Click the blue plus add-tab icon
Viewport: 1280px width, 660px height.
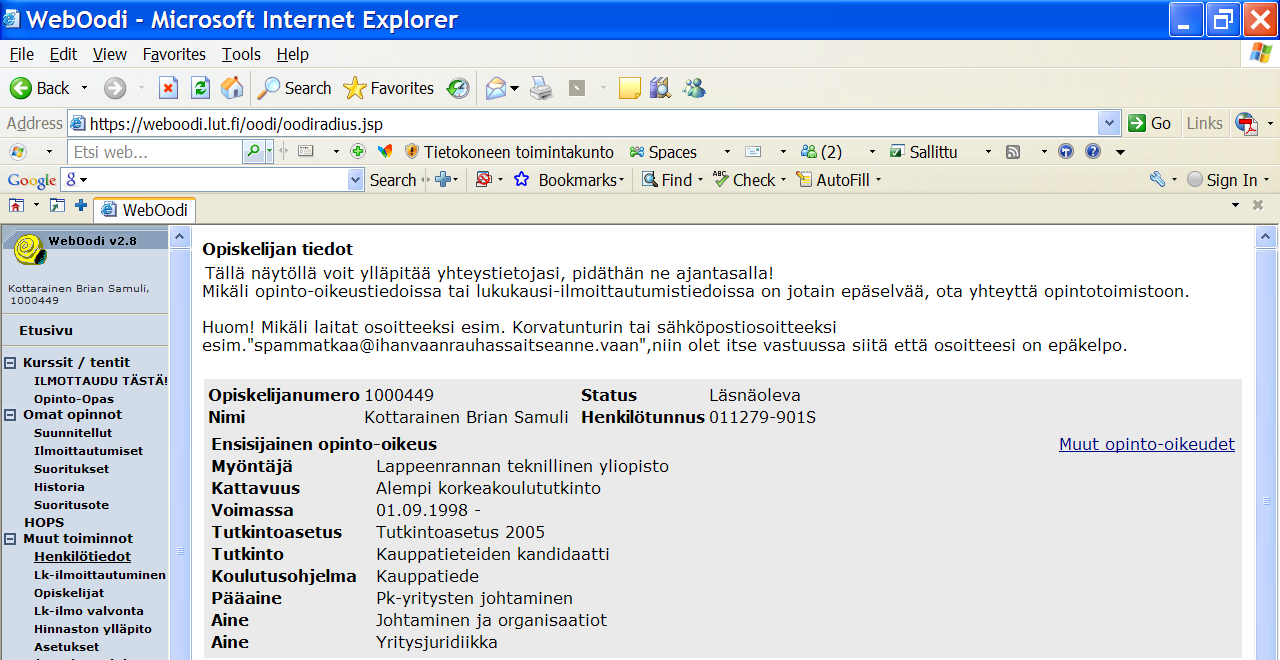(x=81, y=205)
